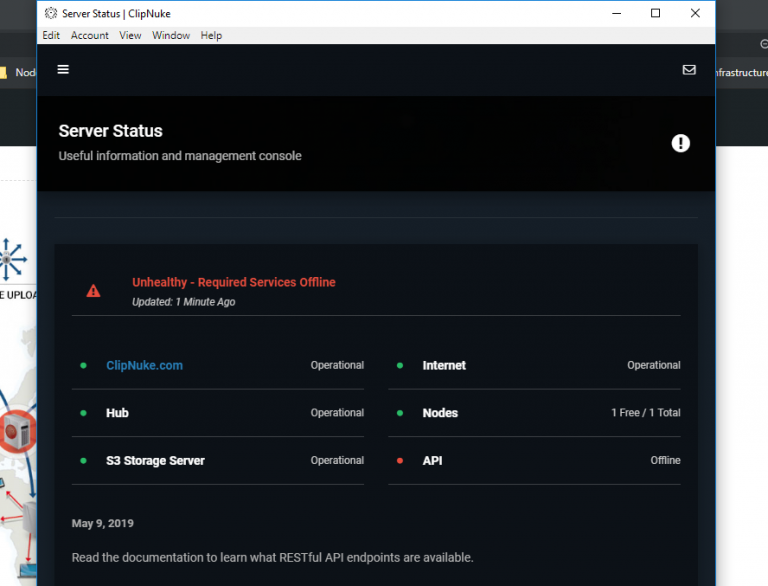Click the Server Status page heading
Image resolution: width=768 pixels, height=586 pixels.
[110, 131]
